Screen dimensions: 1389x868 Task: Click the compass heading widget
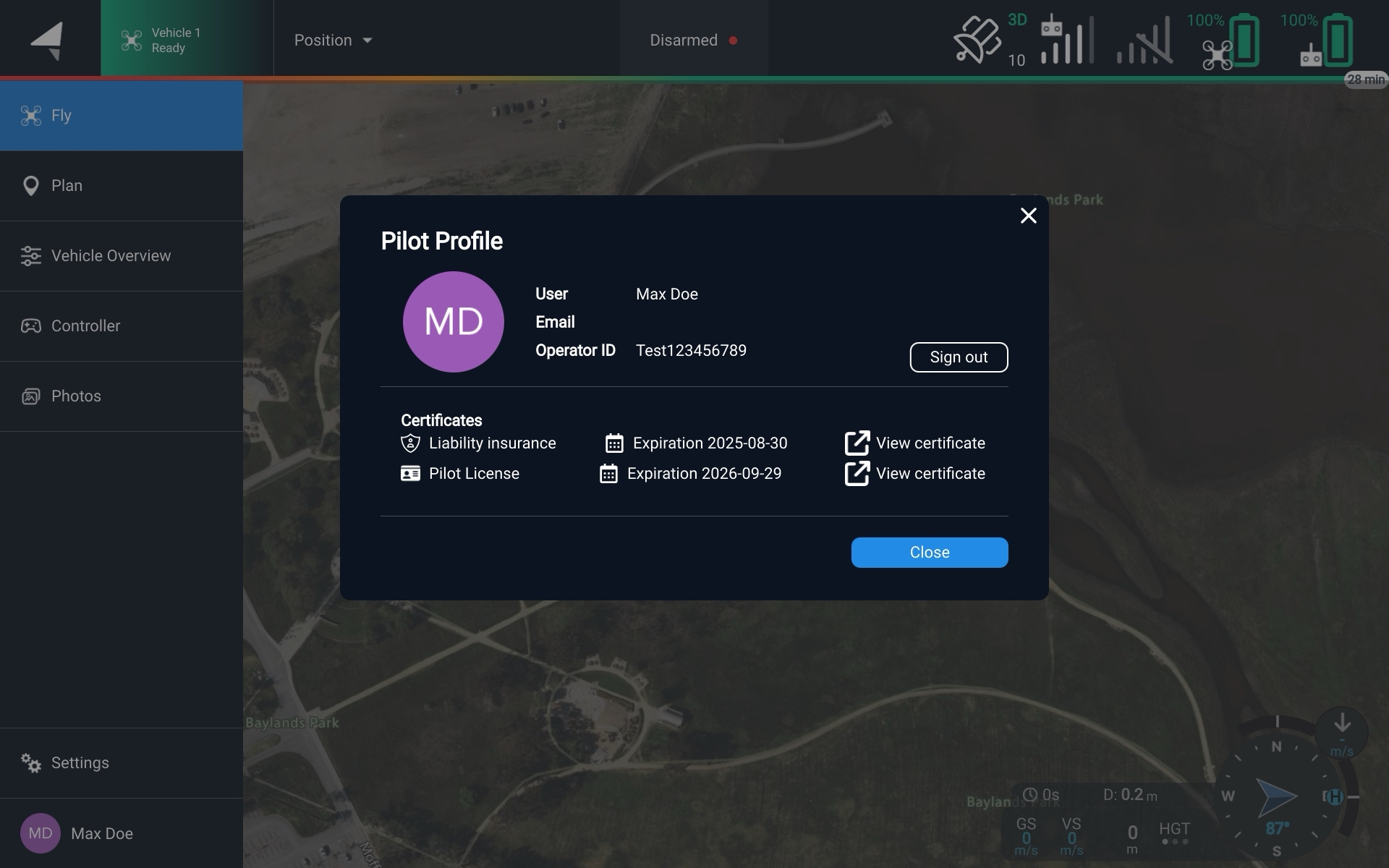(x=1277, y=796)
